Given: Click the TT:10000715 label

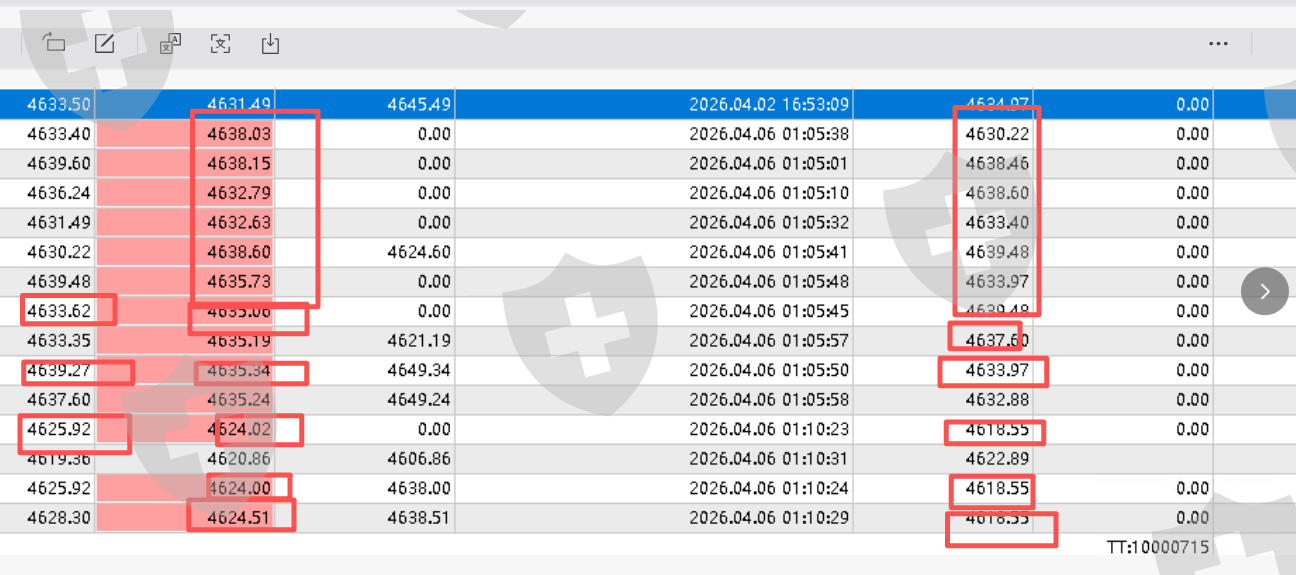Looking at the screenshot, I should click(x=1157, y=547).
